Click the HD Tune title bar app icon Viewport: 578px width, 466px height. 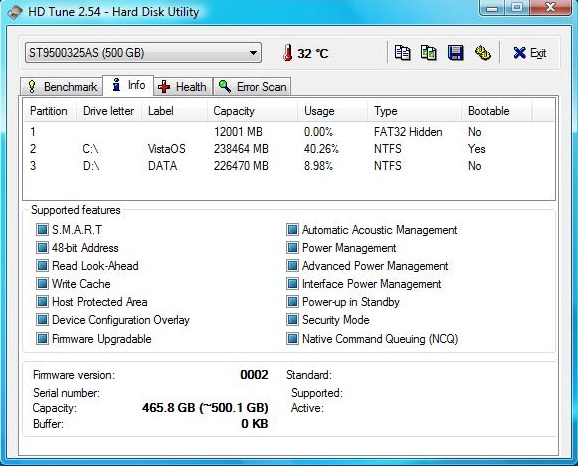15,12
